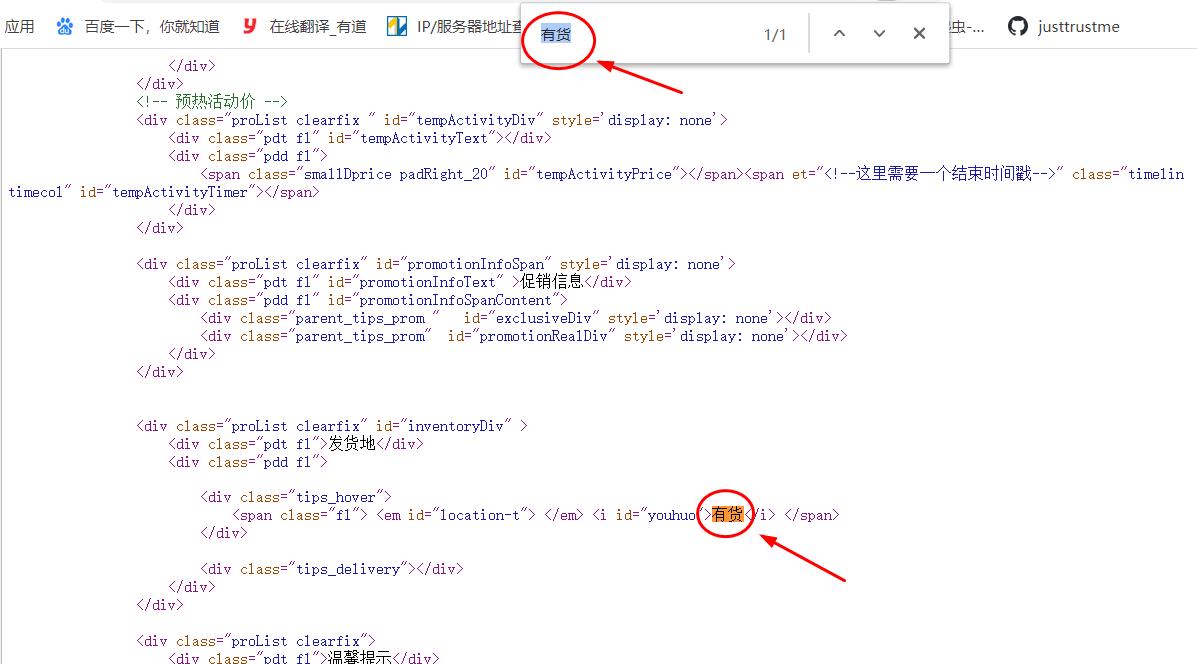Image resolution: width=1197 pixels, height=664 pixels.
Task: Click the IP lookup bookmark icon
Action: point(397,27)
